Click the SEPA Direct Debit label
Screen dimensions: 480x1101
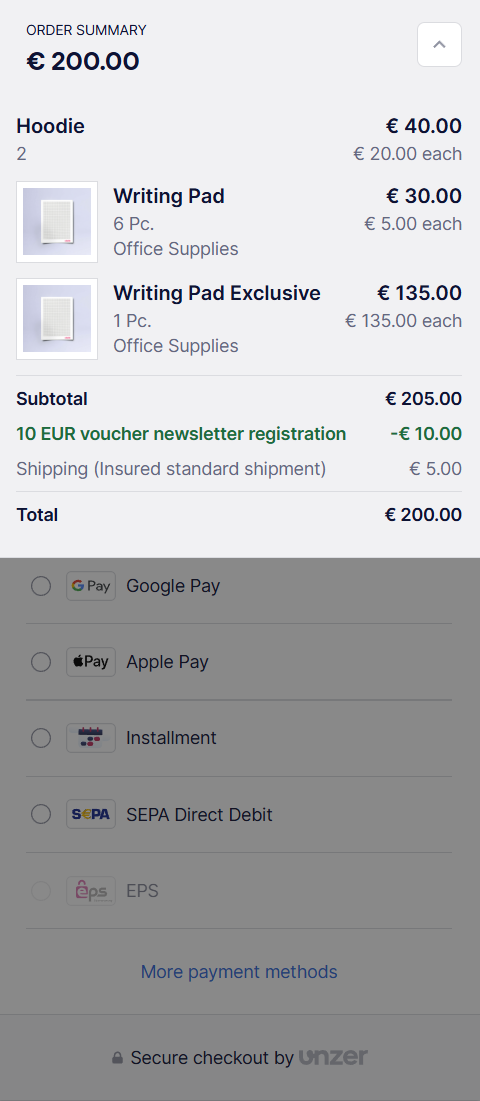click(199, 815)
